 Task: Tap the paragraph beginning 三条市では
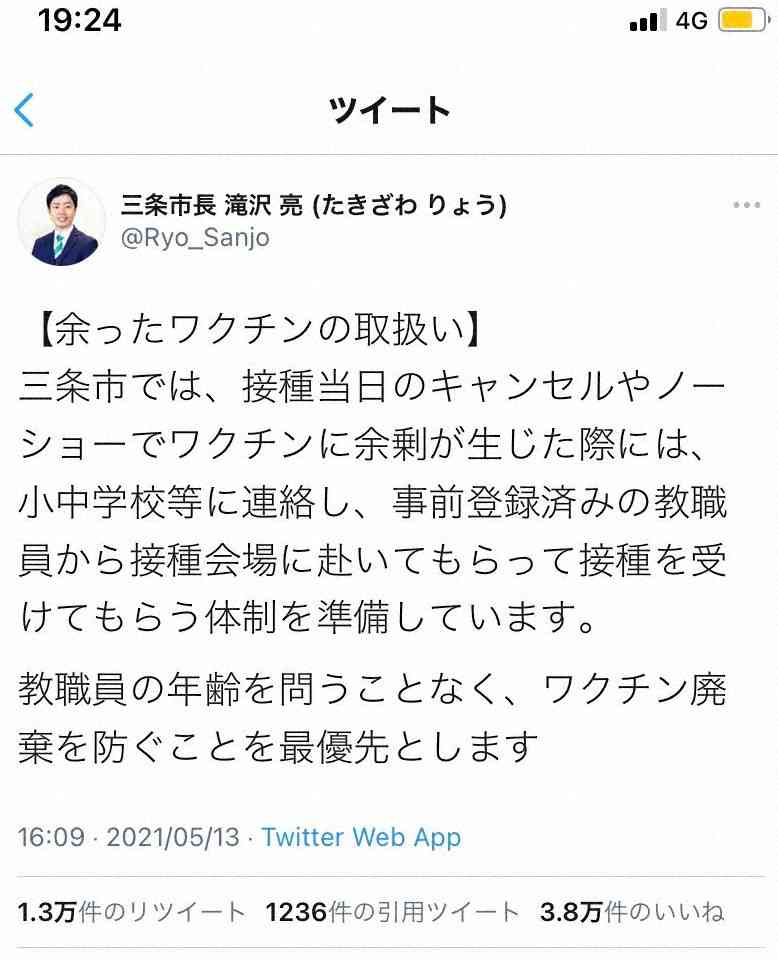[x=373, y=501]
